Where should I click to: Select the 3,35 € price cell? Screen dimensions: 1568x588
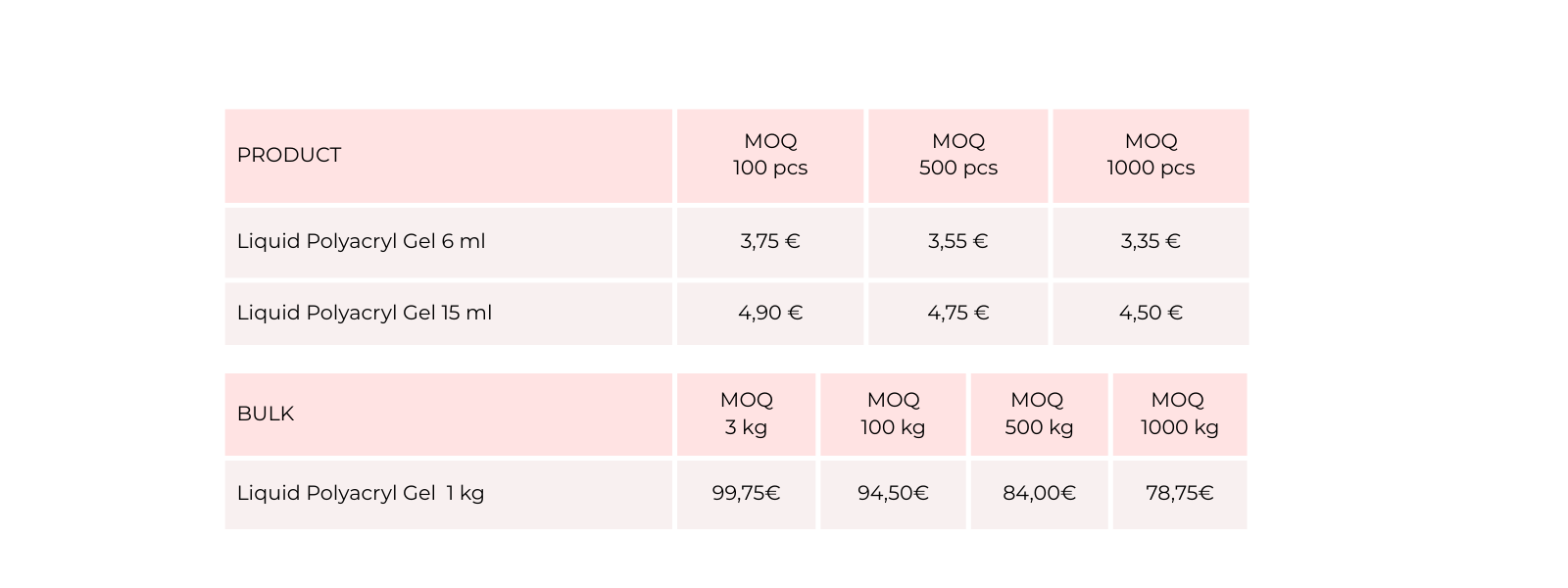[1151, 241]
